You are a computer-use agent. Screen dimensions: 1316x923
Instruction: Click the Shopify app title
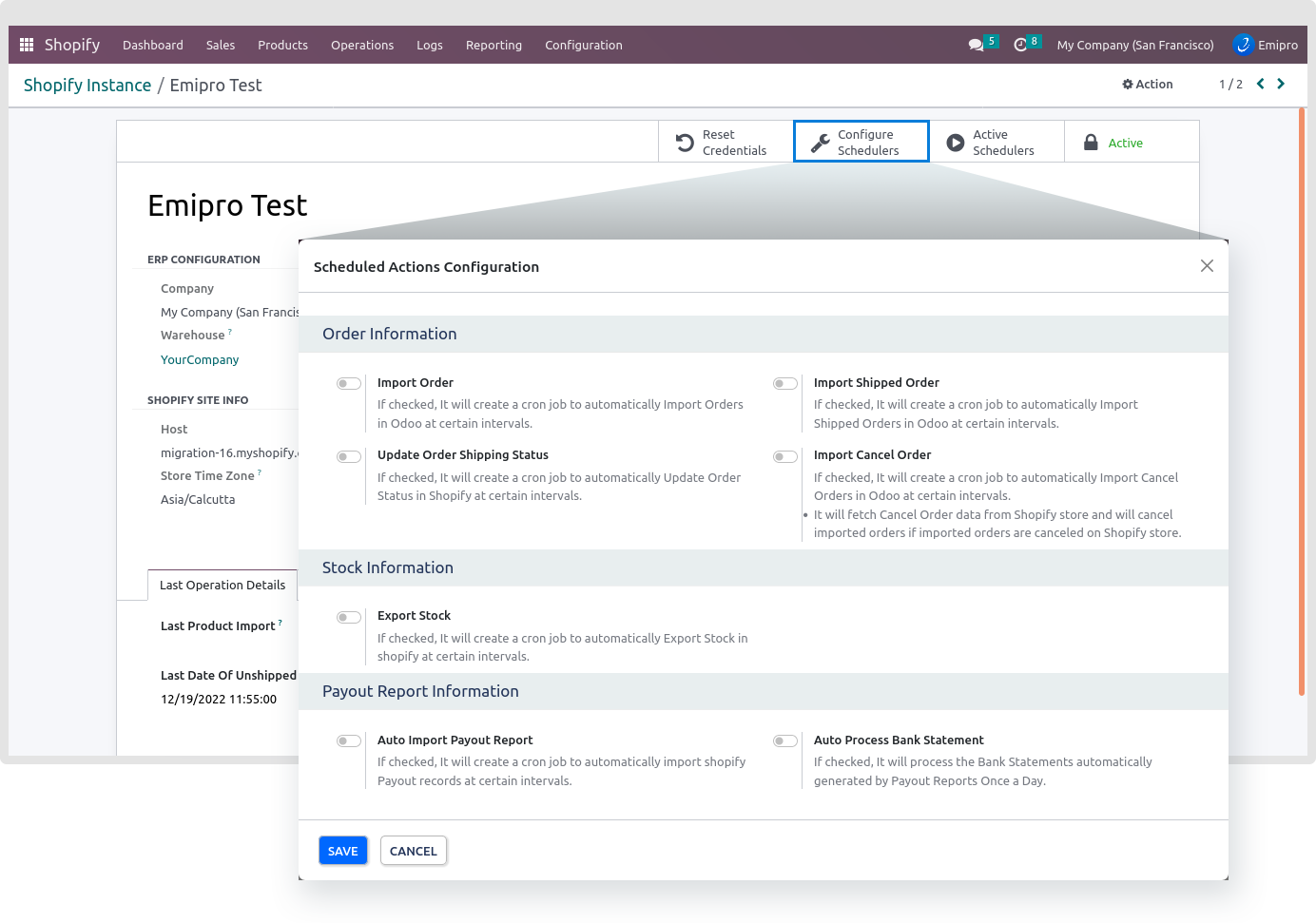pyautogui.click(x=72, y=45)
